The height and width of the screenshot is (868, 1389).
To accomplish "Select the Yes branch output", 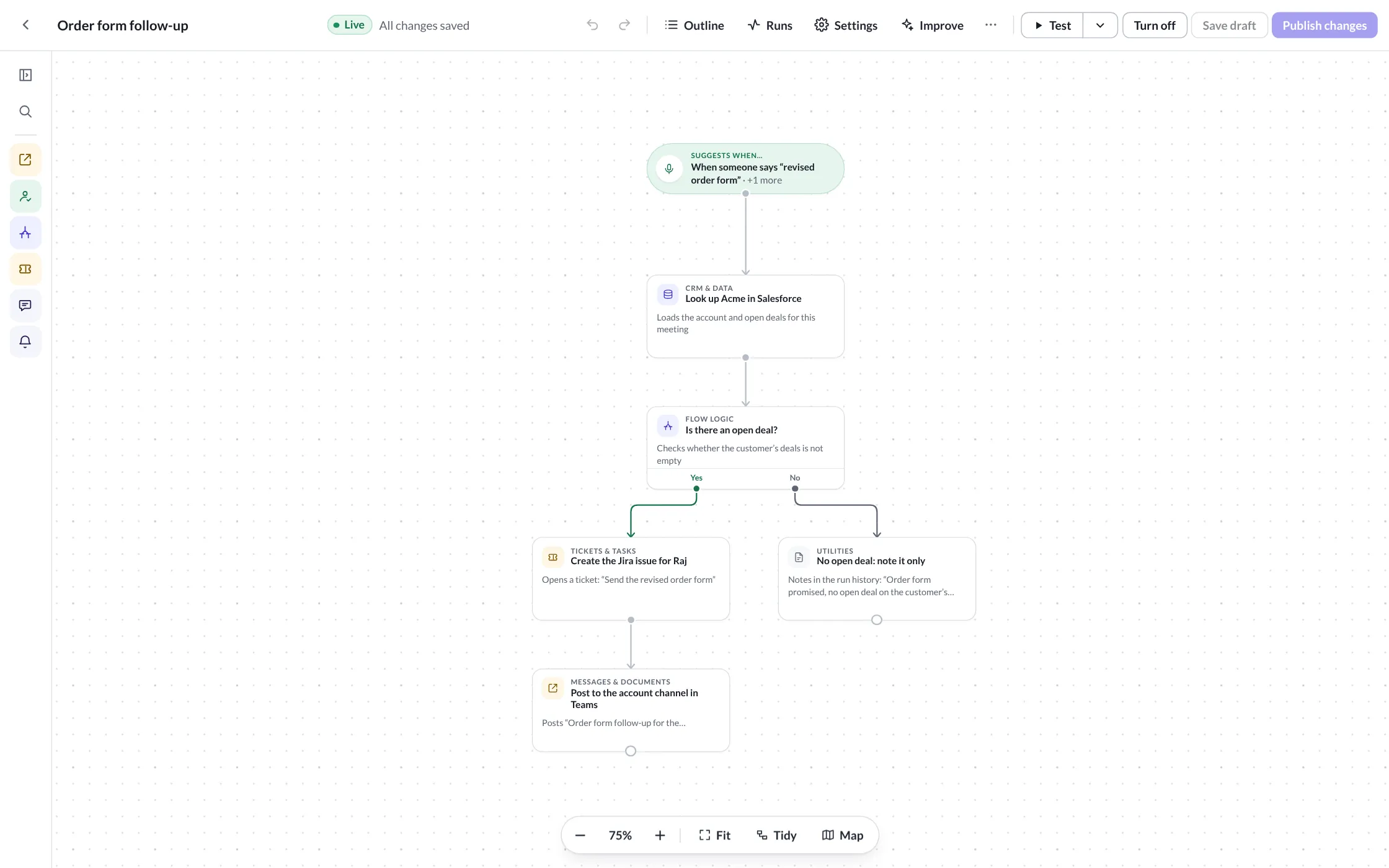I will point(696,489).
